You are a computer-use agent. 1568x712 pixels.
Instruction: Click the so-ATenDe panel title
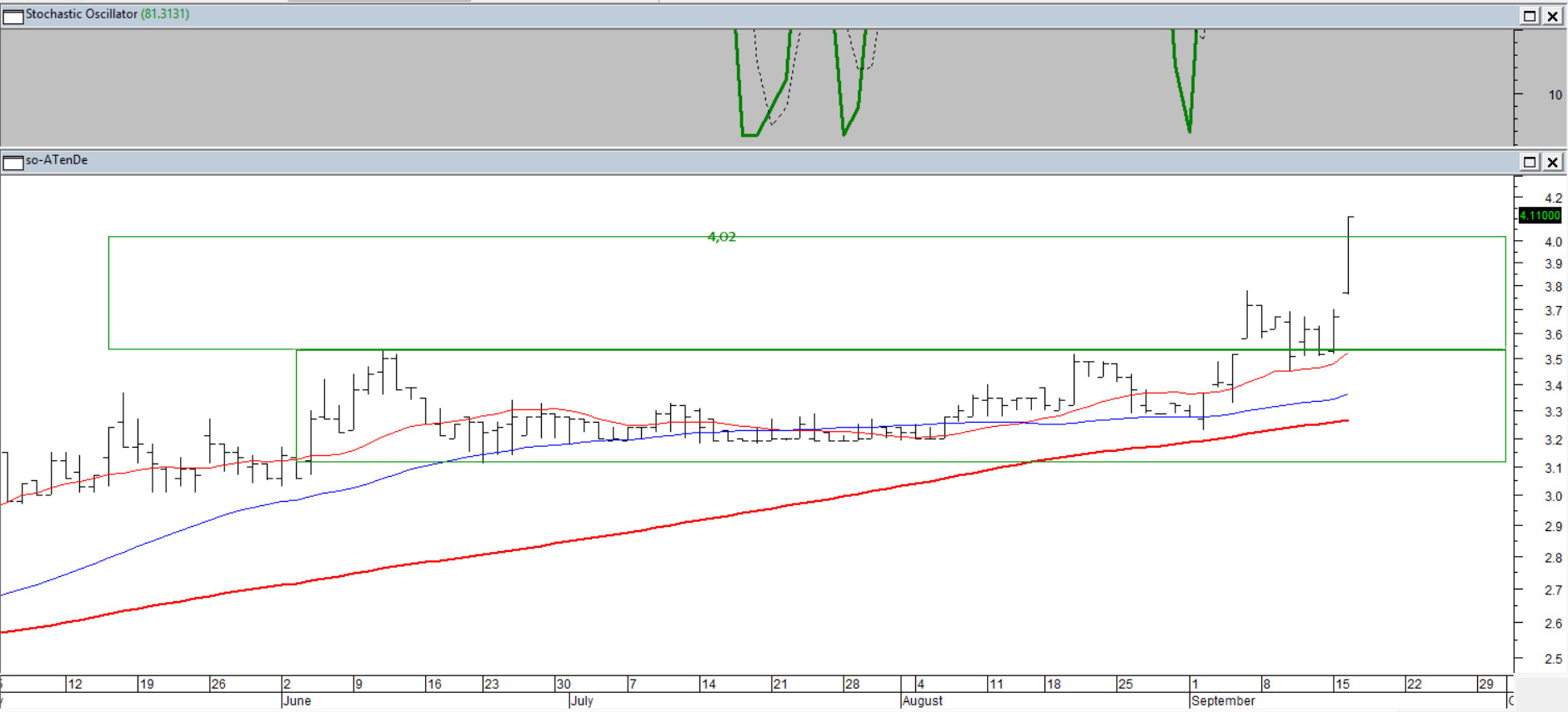(57, 160)
